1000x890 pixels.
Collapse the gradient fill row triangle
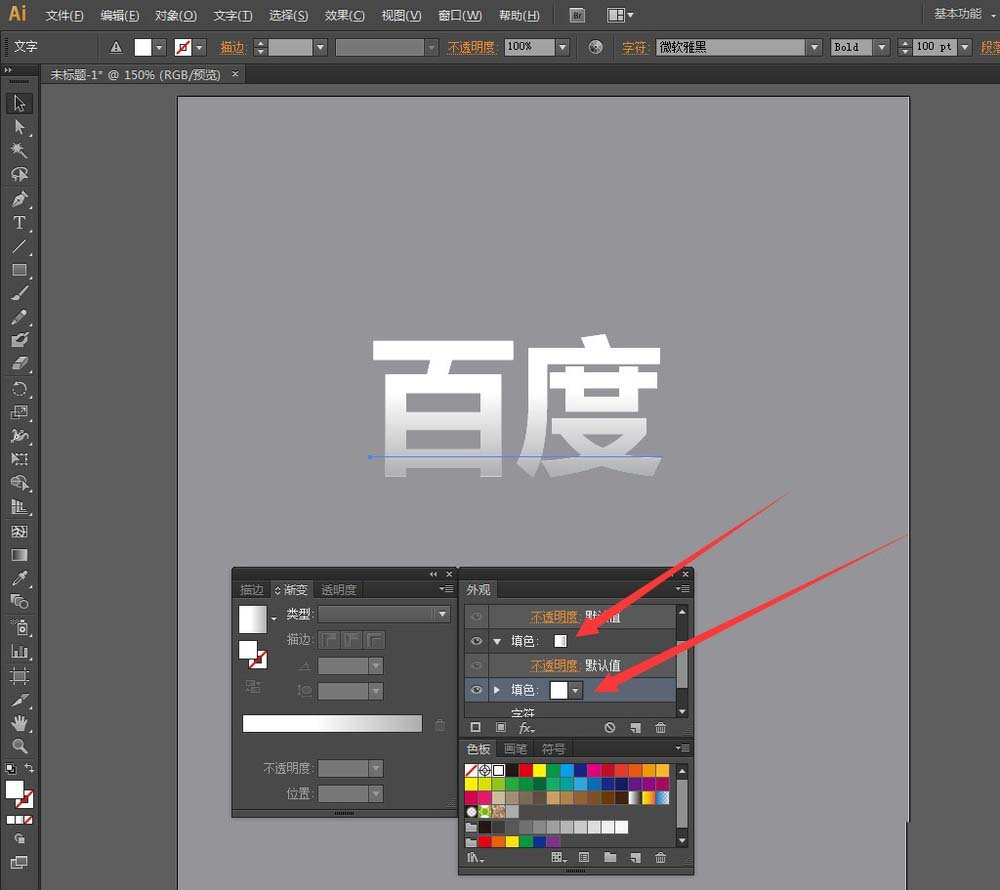(497, 641)
